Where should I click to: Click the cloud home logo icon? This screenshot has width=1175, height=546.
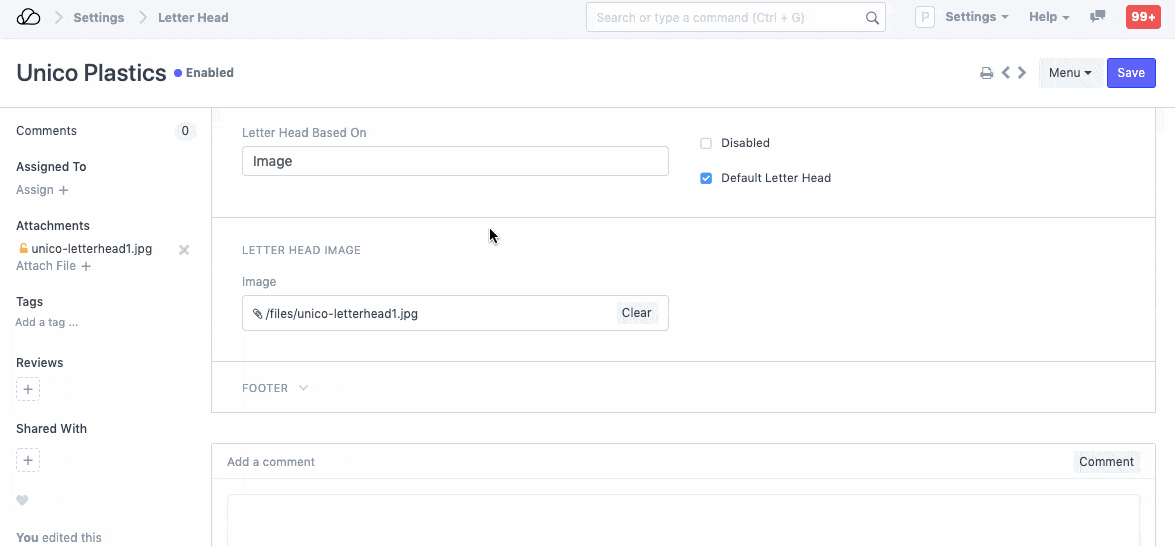tap(29, 17)
